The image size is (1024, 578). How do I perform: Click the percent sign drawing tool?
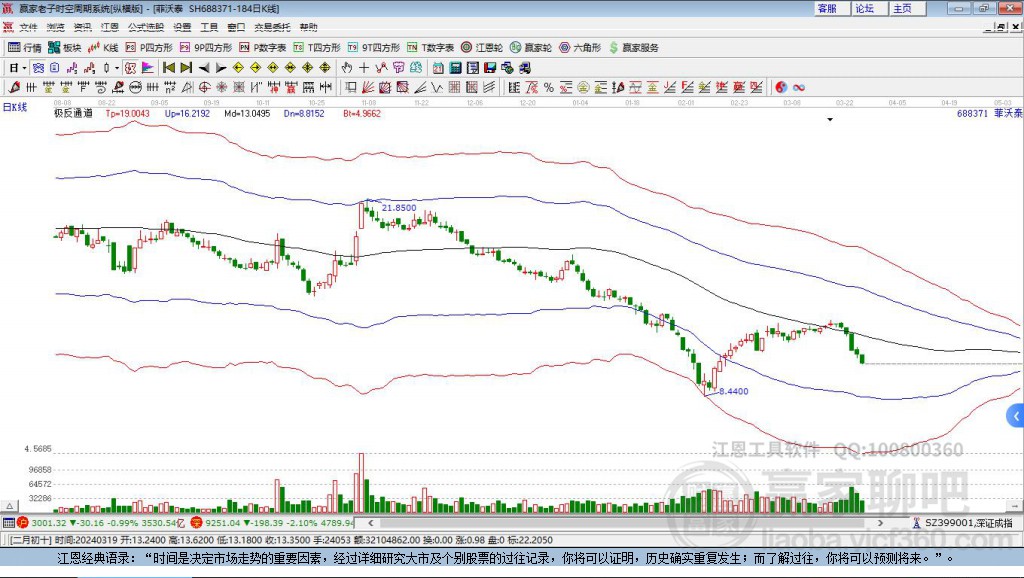[549, 87]
